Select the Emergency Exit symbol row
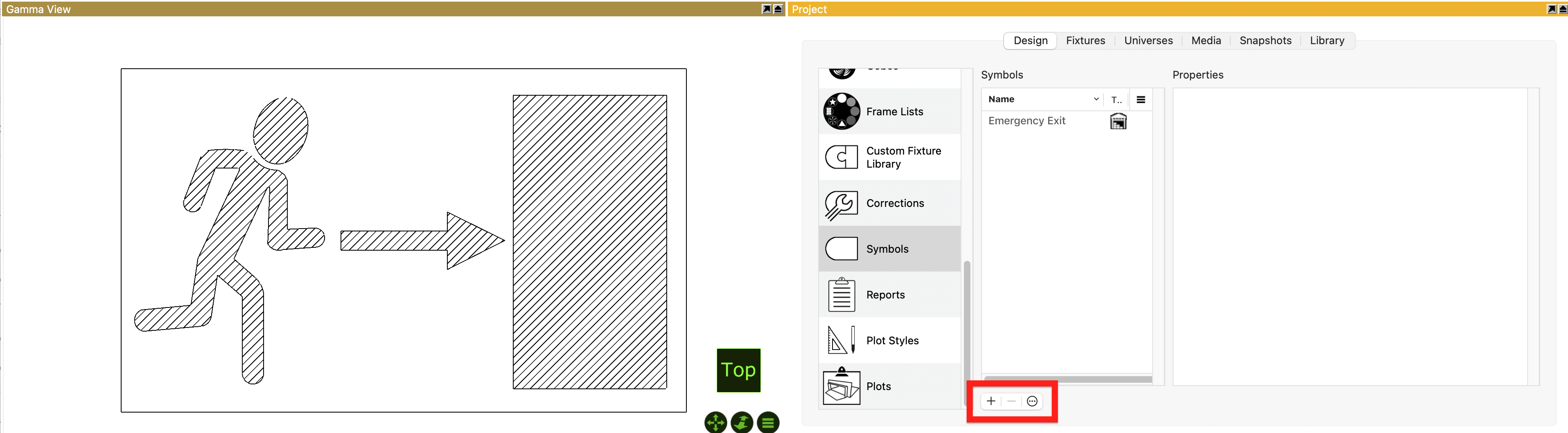 pyautogui.click(x=1027, y=121)
